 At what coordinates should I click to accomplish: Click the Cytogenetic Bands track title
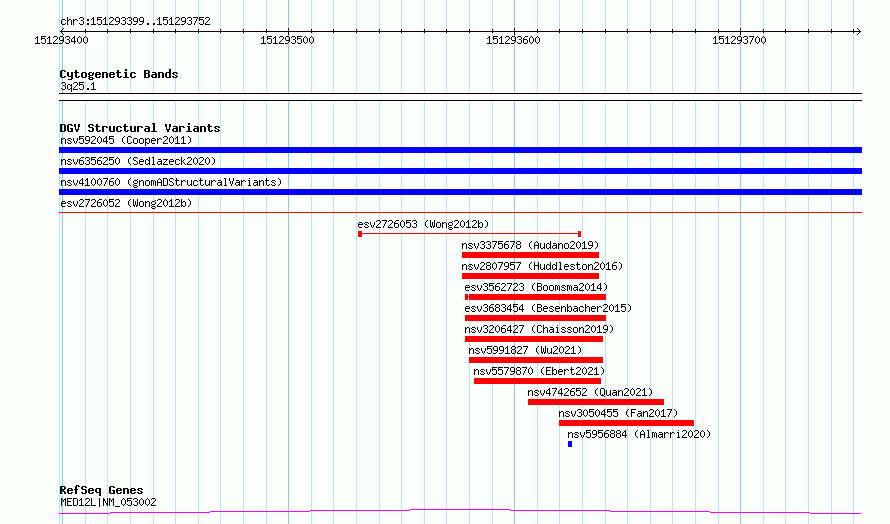[x=119, y=74]
